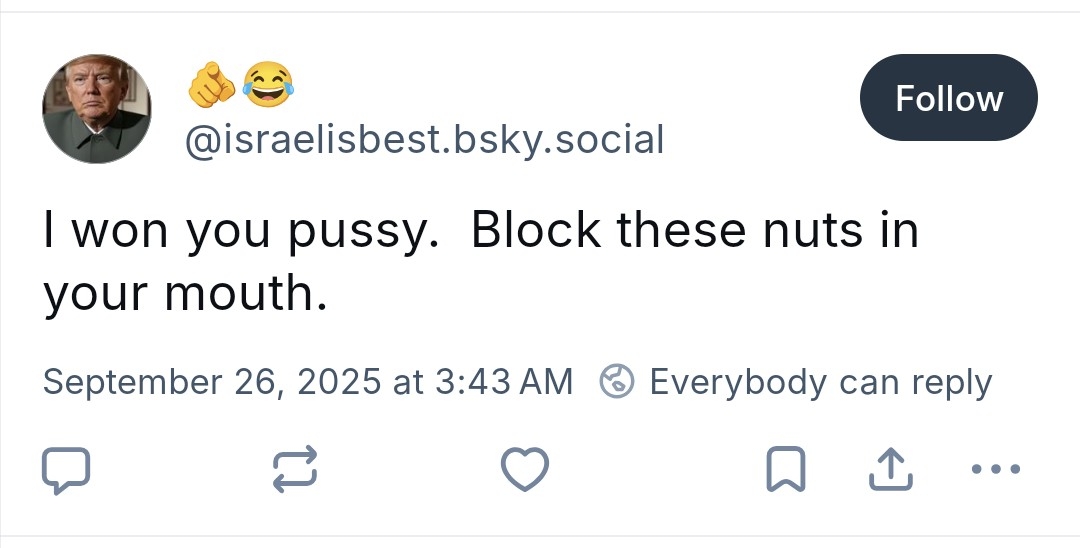The image size is (1080, 548).
Task: Click the date "September 26, 2025"
Action: pyautogui.click(x=211, y=381)
